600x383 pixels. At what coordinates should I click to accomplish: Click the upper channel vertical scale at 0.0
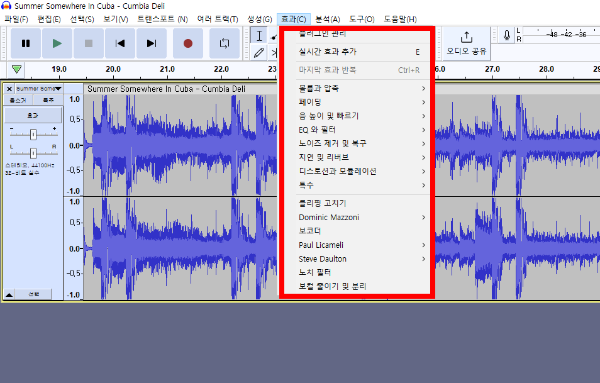(75, 145)
